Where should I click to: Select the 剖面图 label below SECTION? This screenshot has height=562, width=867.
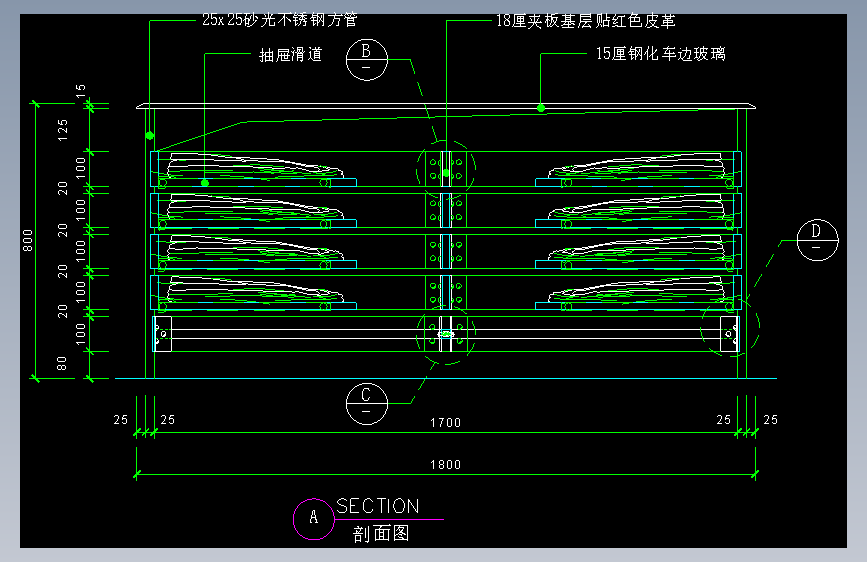click(381, 533)
